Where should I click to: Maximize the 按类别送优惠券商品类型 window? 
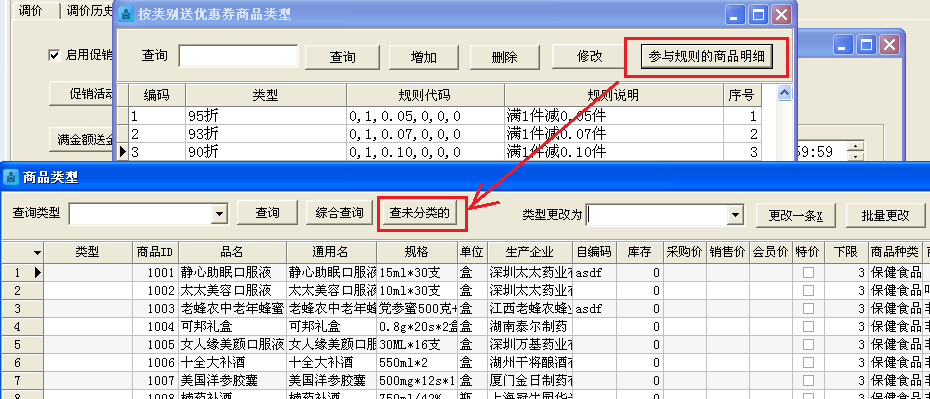click(x=758, y=14)
